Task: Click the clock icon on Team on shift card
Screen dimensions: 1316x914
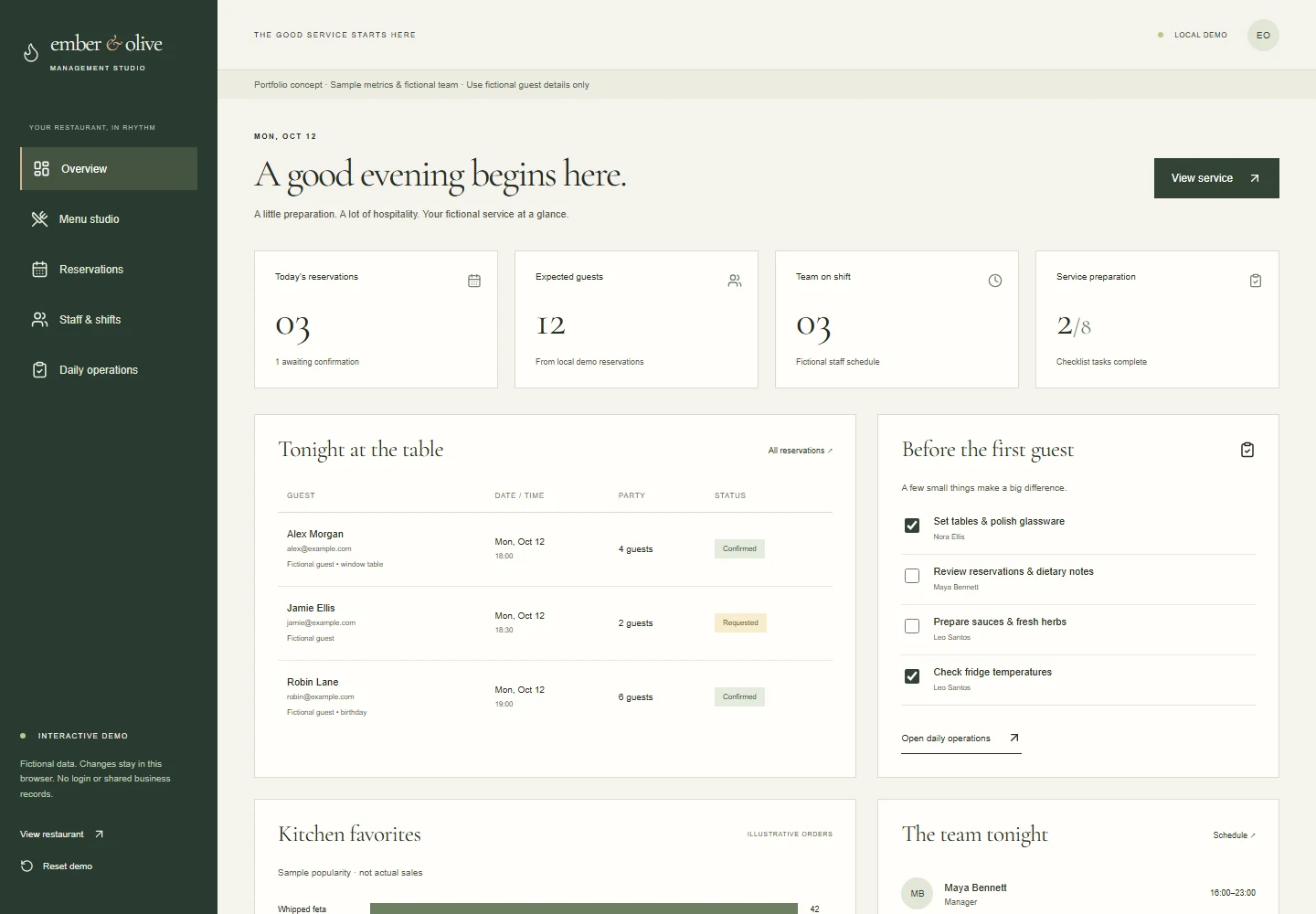Action: click(995, 281)
